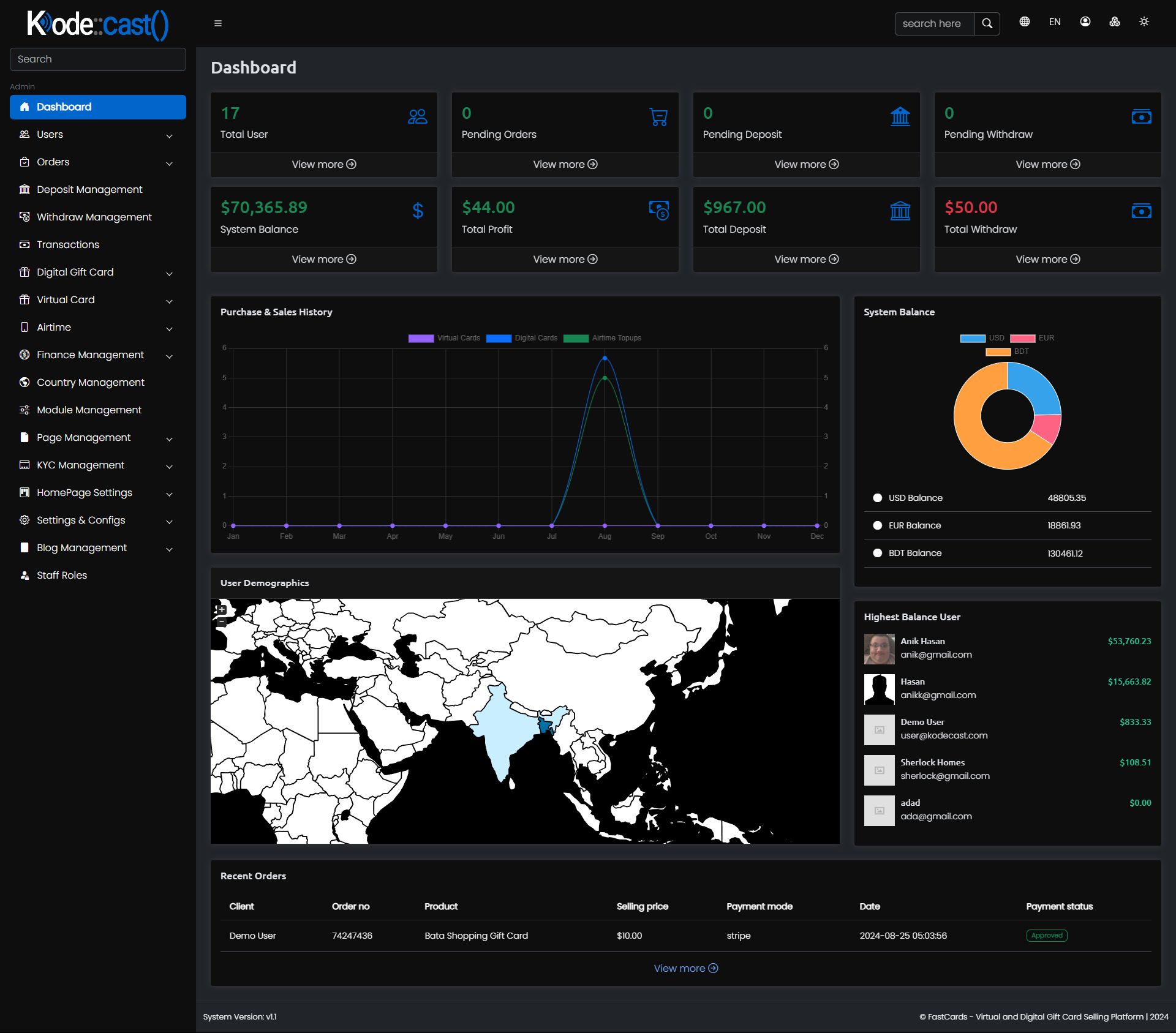The image size is (1176, 1033).
Task: Click the sidebar Search input field
Action: tap(98, 59)
